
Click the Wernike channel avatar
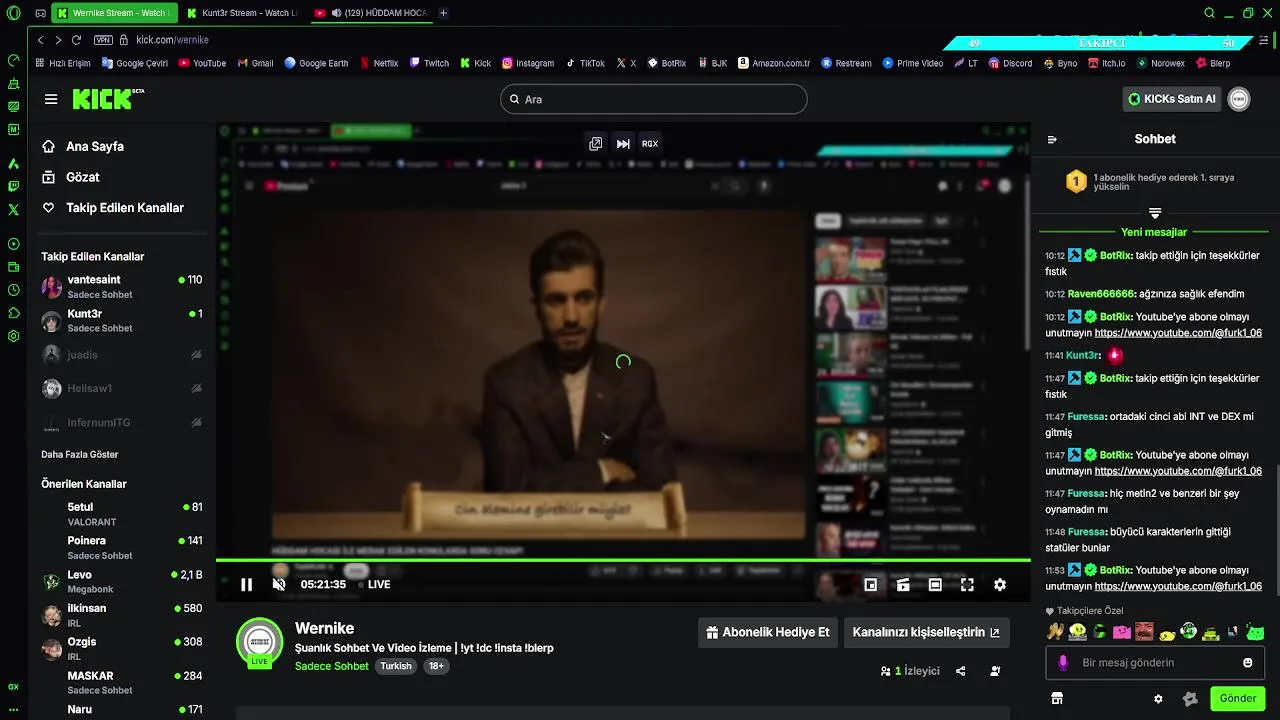[x=259, y=642]
